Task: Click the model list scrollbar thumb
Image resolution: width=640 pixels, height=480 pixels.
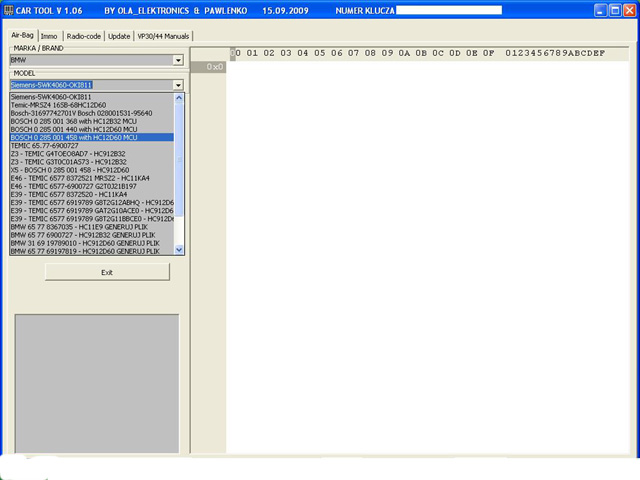Action: pyautogui.click(x=179, y=159)
